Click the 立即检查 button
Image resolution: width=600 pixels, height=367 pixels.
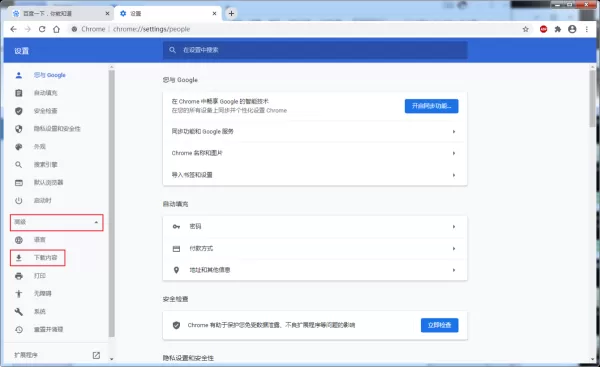440,325
